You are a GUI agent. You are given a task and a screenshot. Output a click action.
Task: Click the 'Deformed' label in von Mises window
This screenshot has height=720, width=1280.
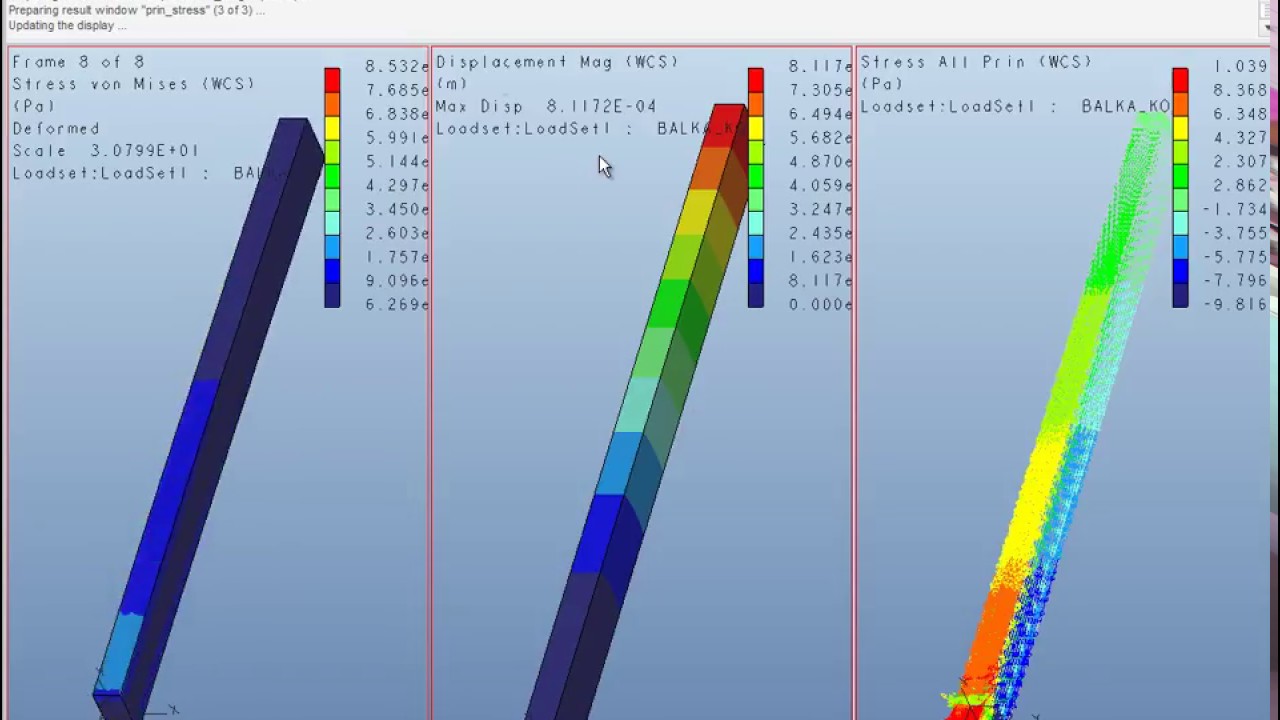tap(56, 129)
